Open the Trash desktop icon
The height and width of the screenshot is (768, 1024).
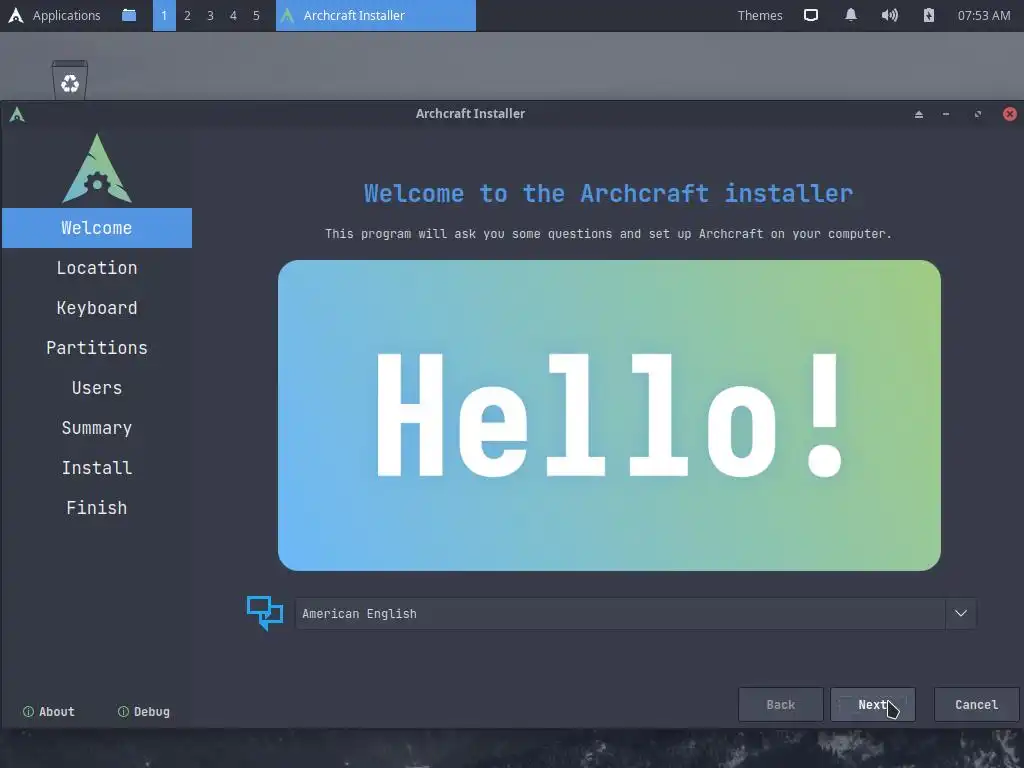coord(70,80)
